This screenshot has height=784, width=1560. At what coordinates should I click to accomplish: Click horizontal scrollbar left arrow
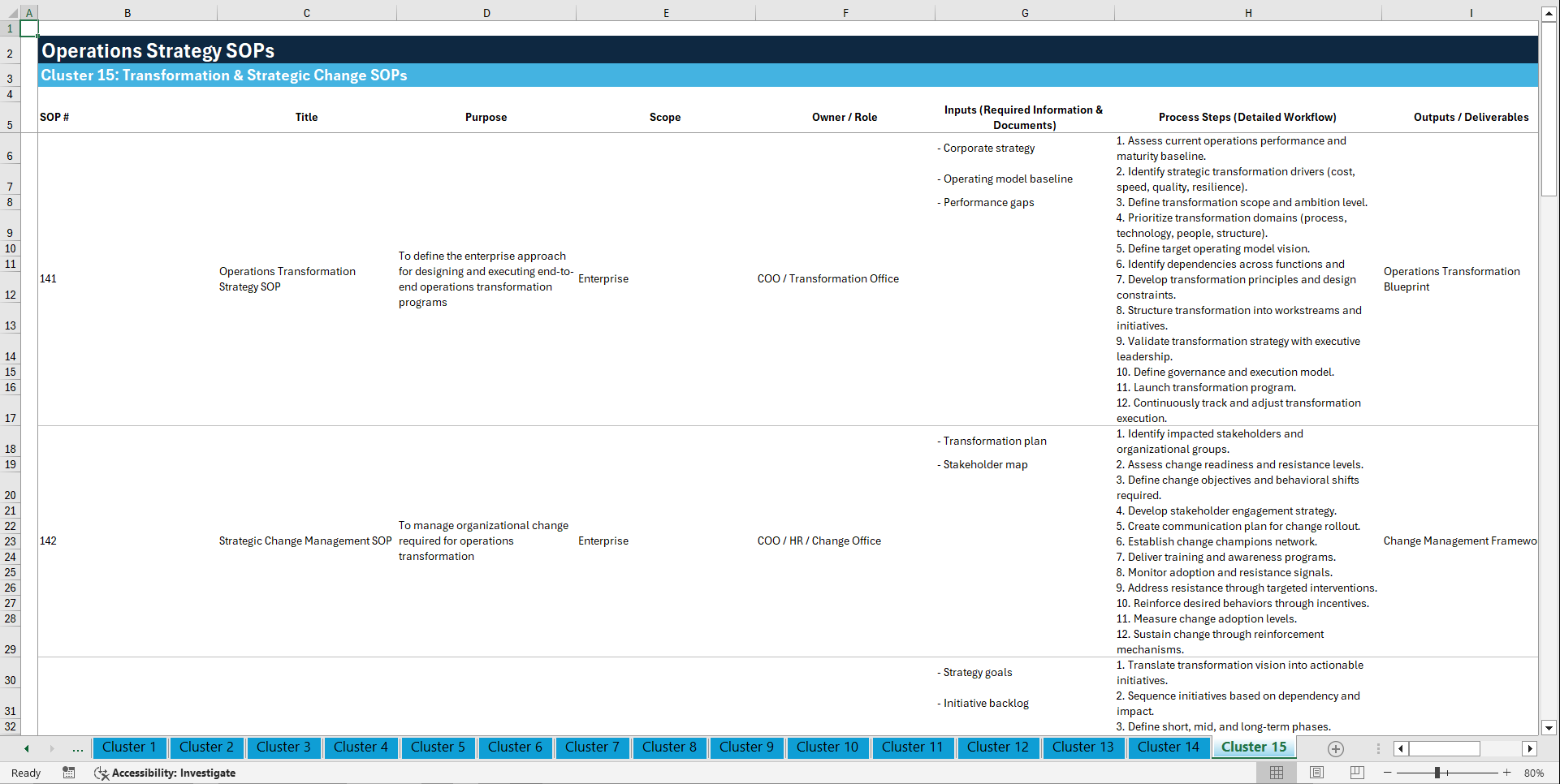1401,748
